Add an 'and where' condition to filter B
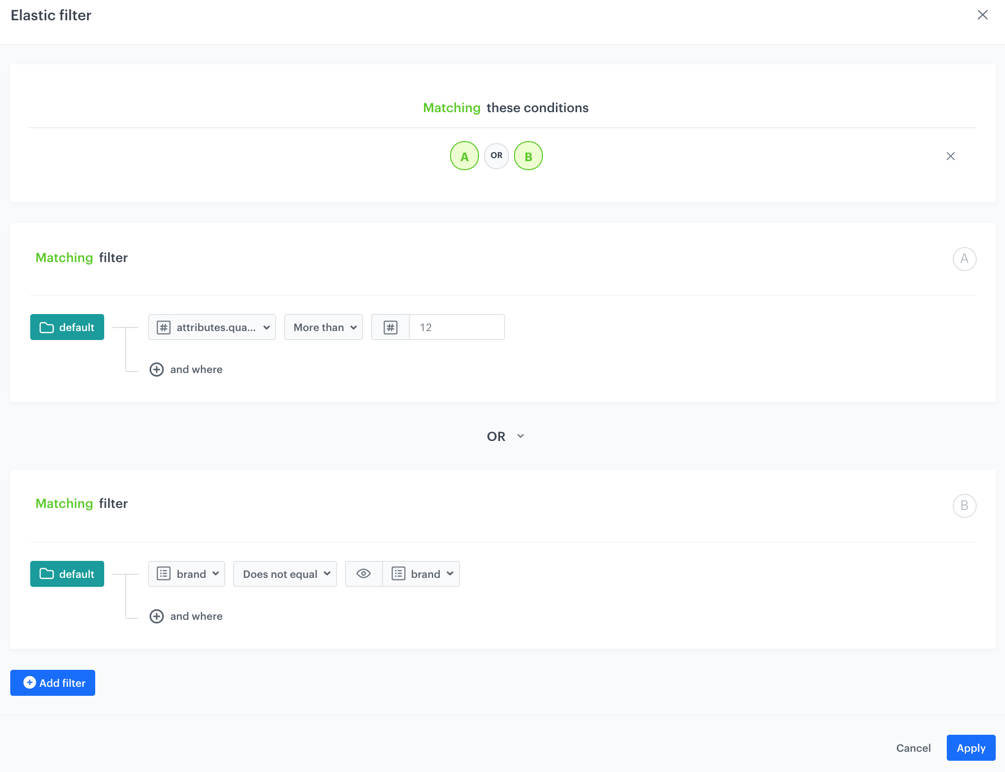 [x=186, y=616]
